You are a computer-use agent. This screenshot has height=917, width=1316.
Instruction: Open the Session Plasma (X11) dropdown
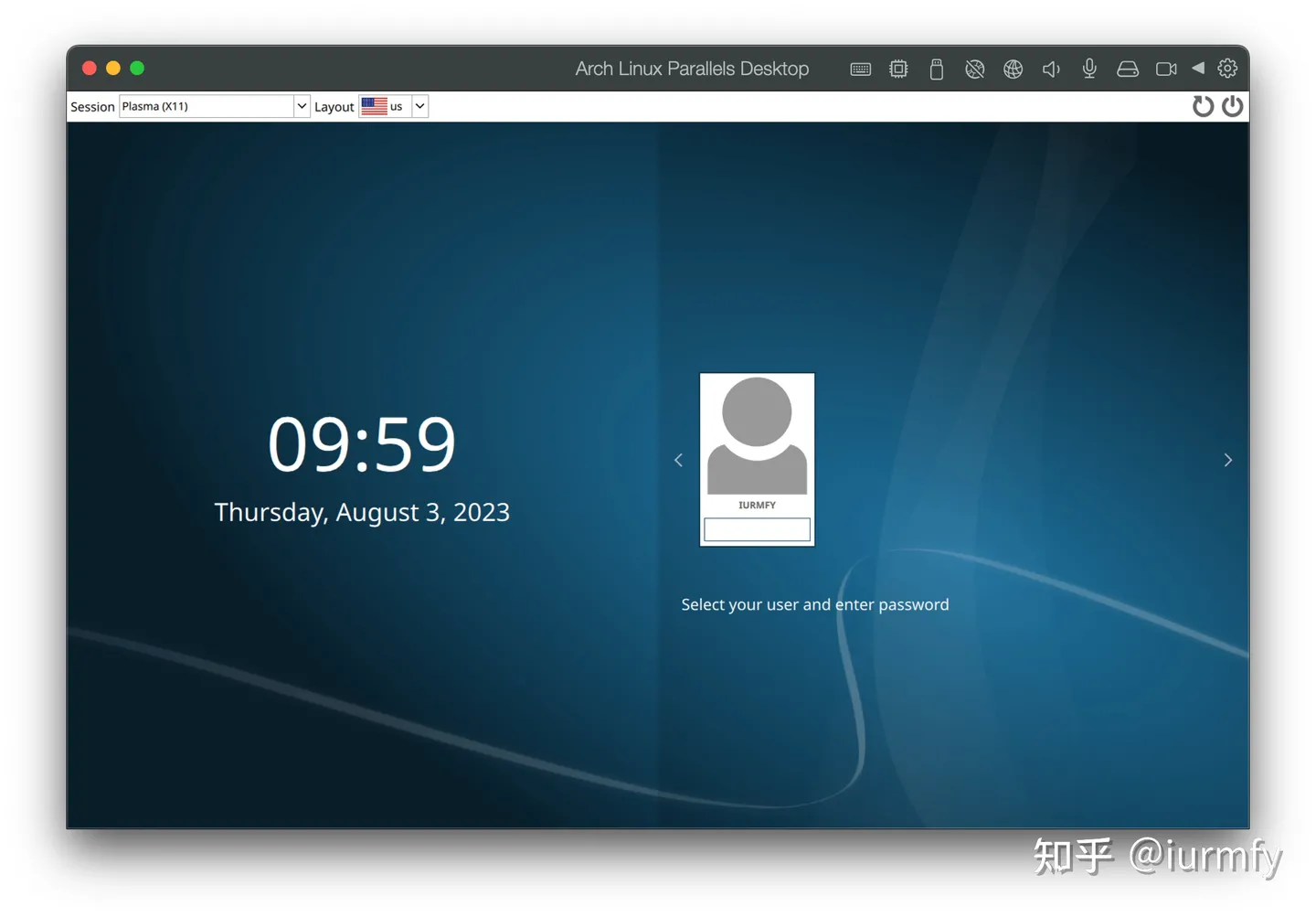coord(214,106)
